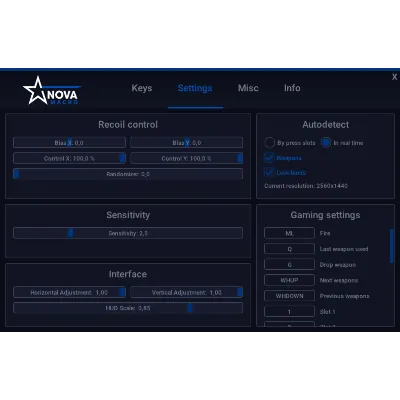Click the Gaming settings heading
Screen dimensions: 400x400
click(325, 215)
